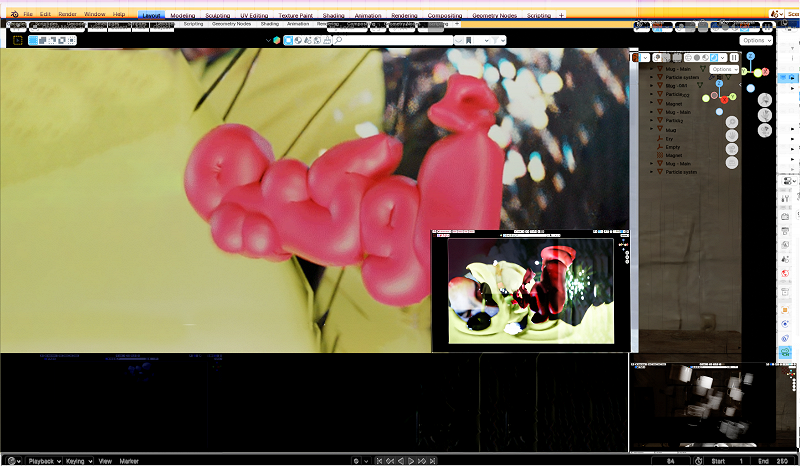Click the Blender logo icon in menu bar

[x=14, y=15]
